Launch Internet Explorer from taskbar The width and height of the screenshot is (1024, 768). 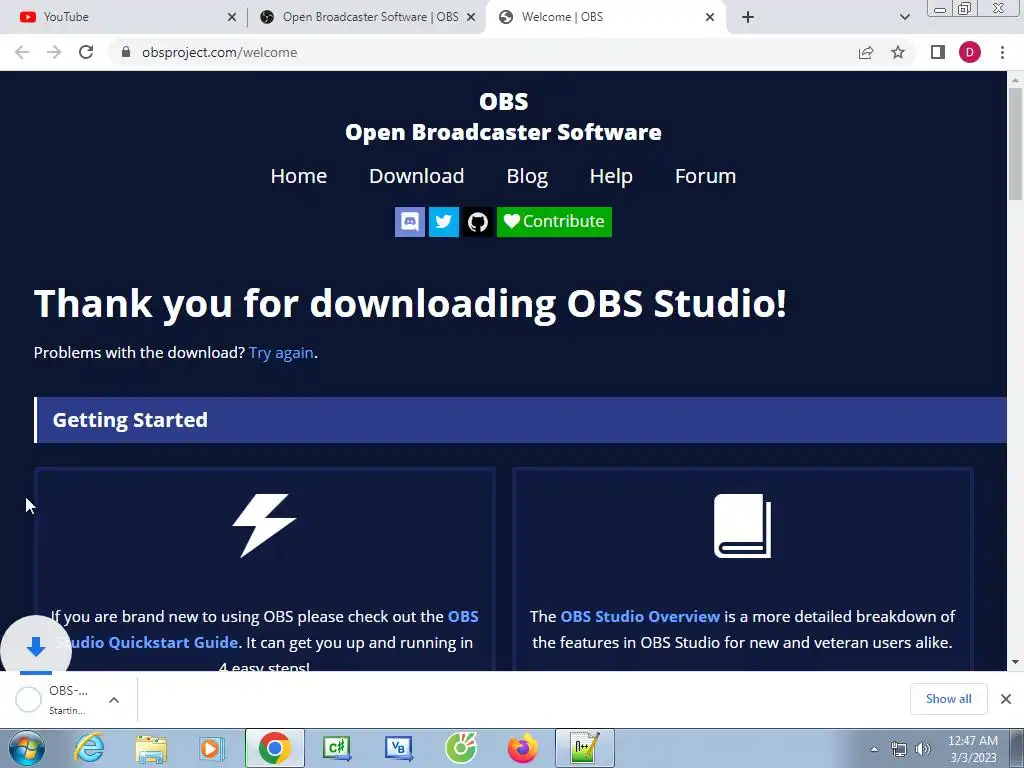[89, 748]
